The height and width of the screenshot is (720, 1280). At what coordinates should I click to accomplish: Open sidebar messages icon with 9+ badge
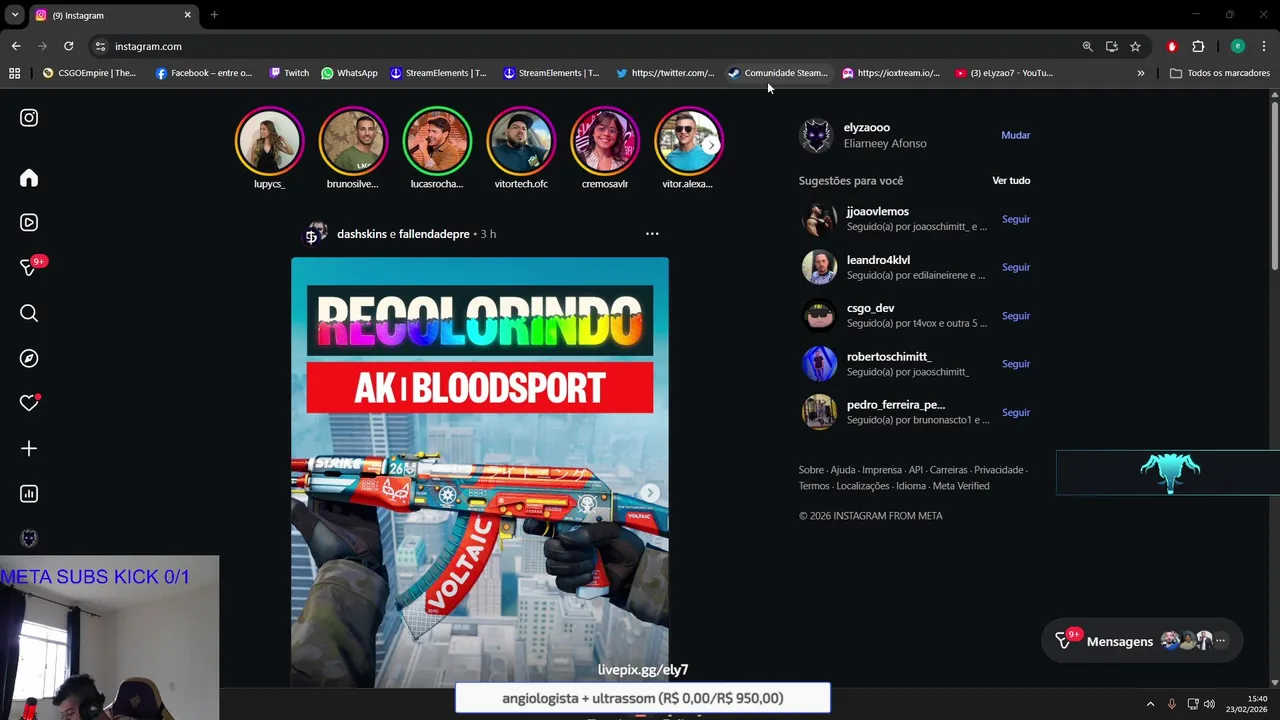(31, 267)
